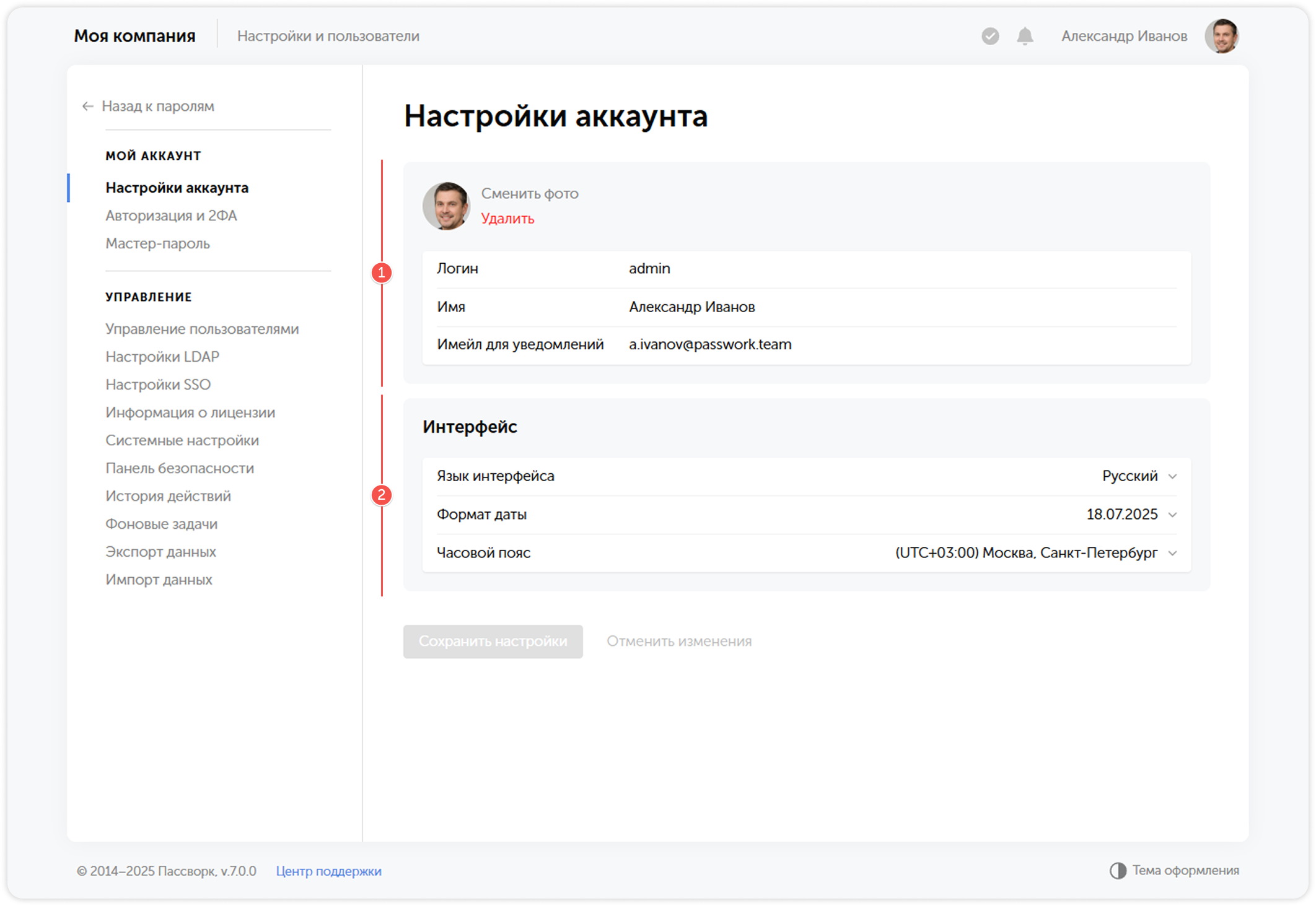Viewport: 1316px width, 906px height.
Task: Open Настройки LDAP
Action: [162, 357]
